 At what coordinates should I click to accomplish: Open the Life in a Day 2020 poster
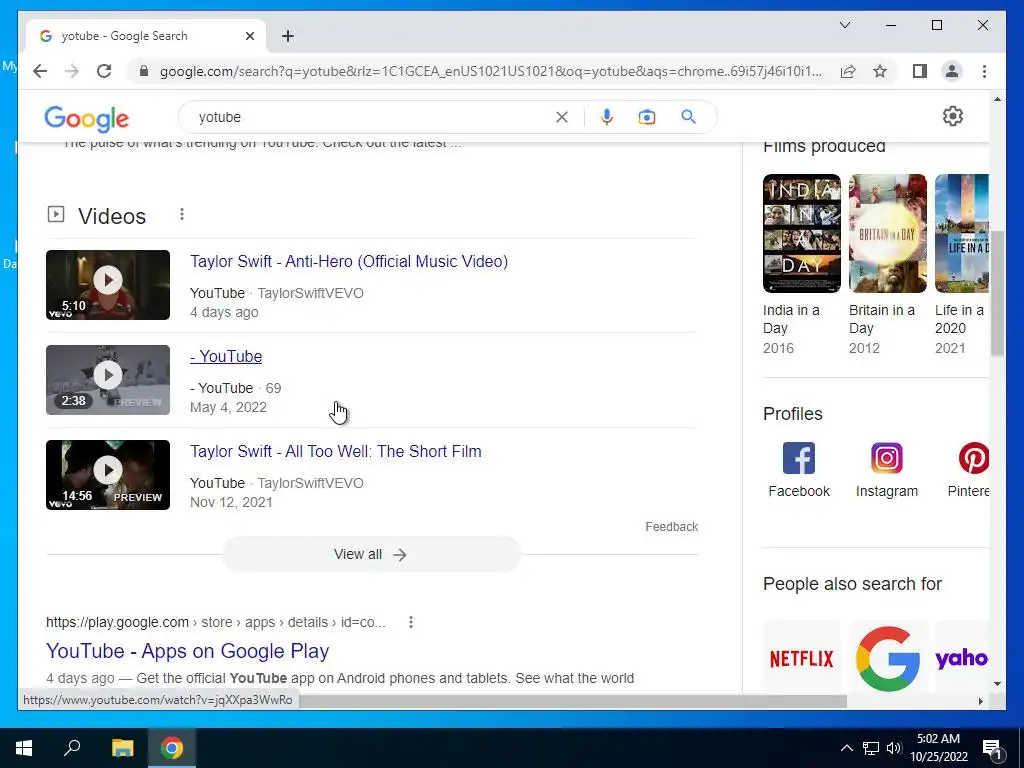point(961,233)
